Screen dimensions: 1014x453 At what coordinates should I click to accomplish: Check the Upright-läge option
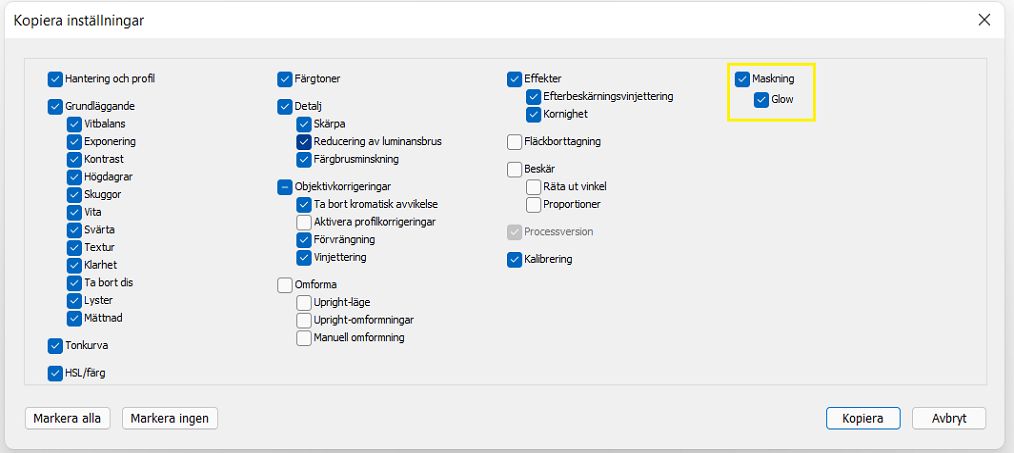(305, 302)
